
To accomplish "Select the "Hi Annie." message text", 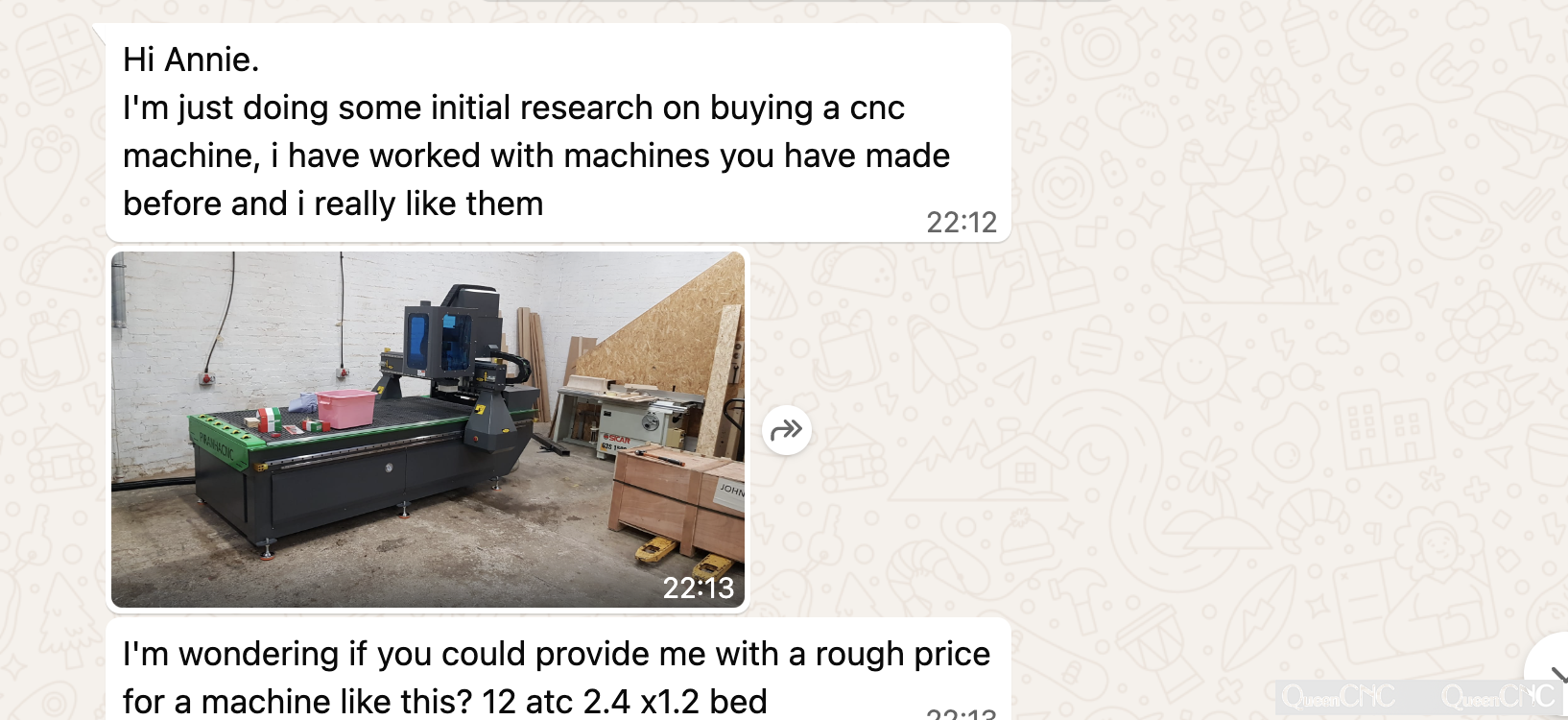I will pos(191,60).
